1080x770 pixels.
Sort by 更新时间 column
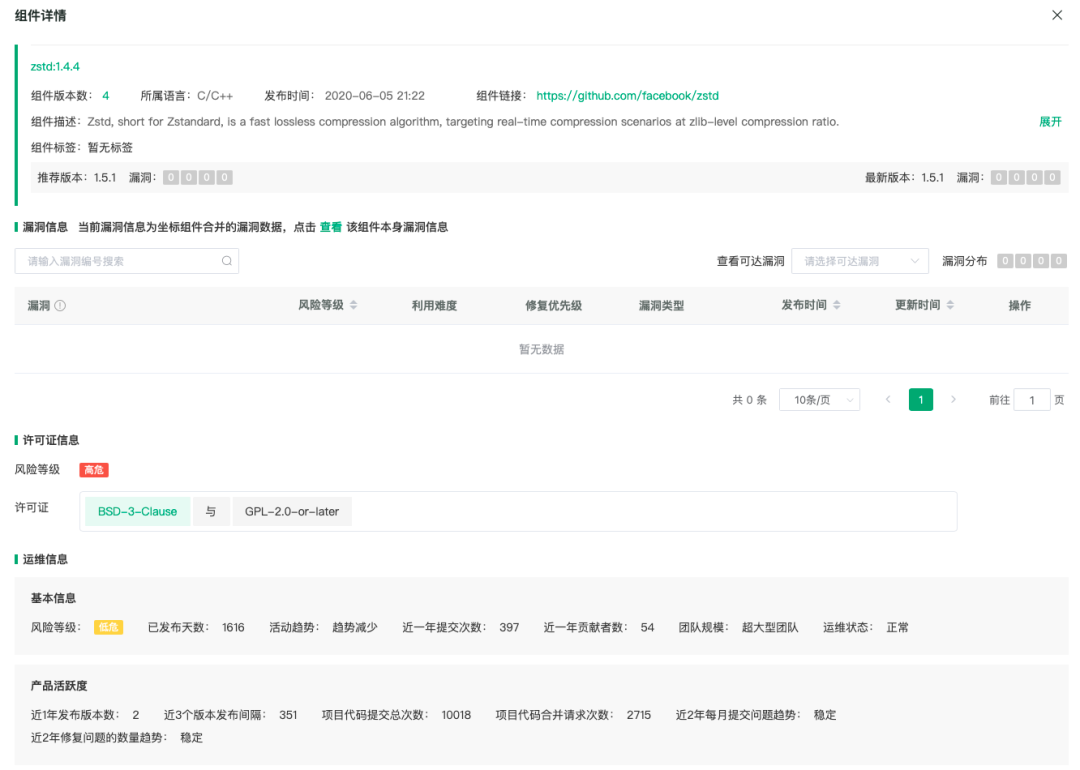point(951,305)
